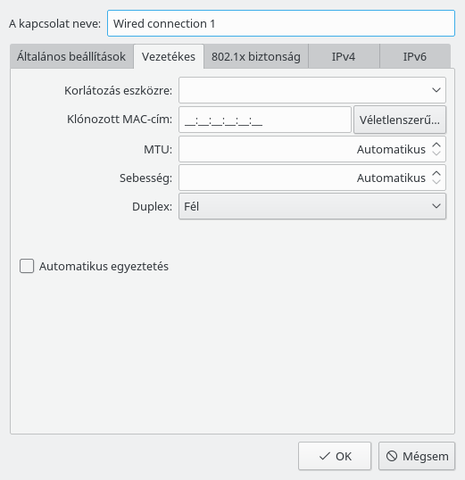Click the Korlátozás eszközre chevron arrow
This screenshot has width=465, height=480.
pos(436,90)
